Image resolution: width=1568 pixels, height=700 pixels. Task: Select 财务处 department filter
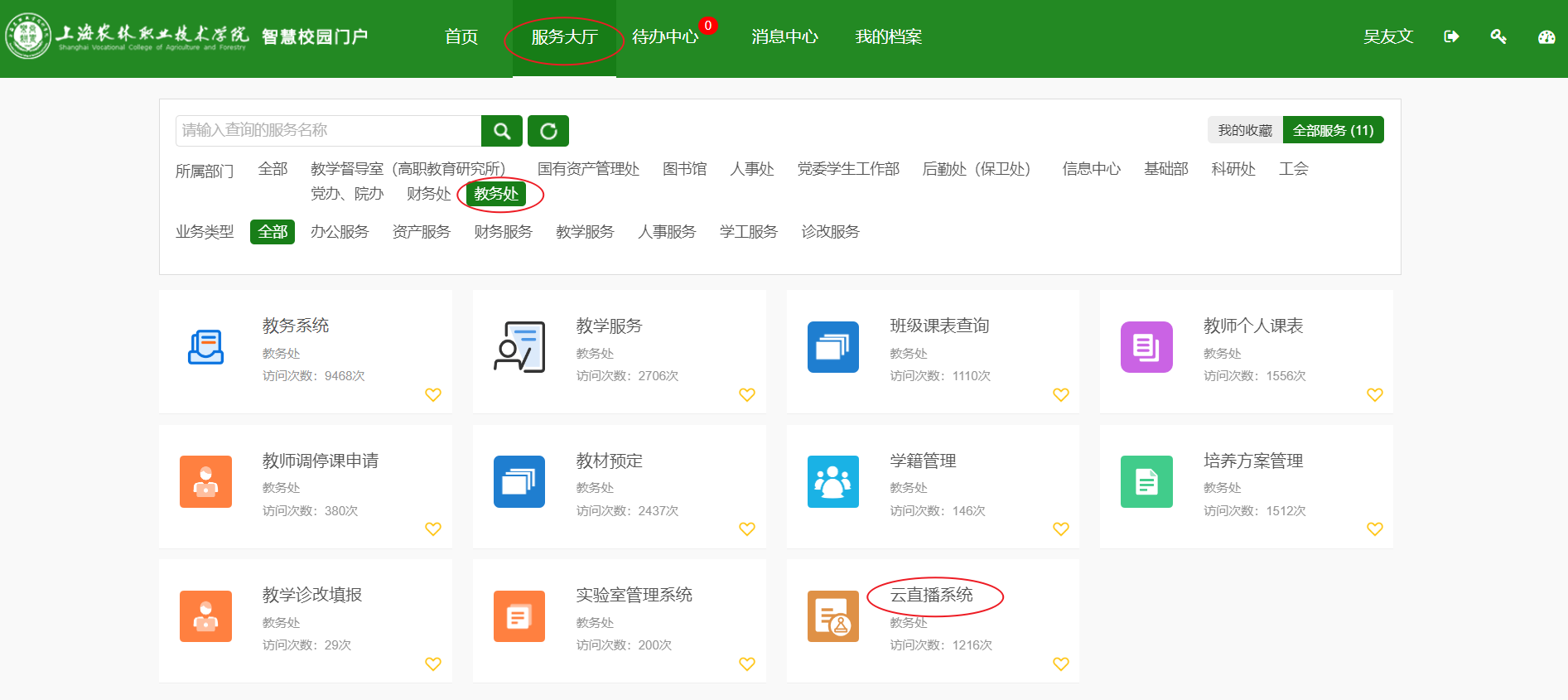click(x=428, y=194)
